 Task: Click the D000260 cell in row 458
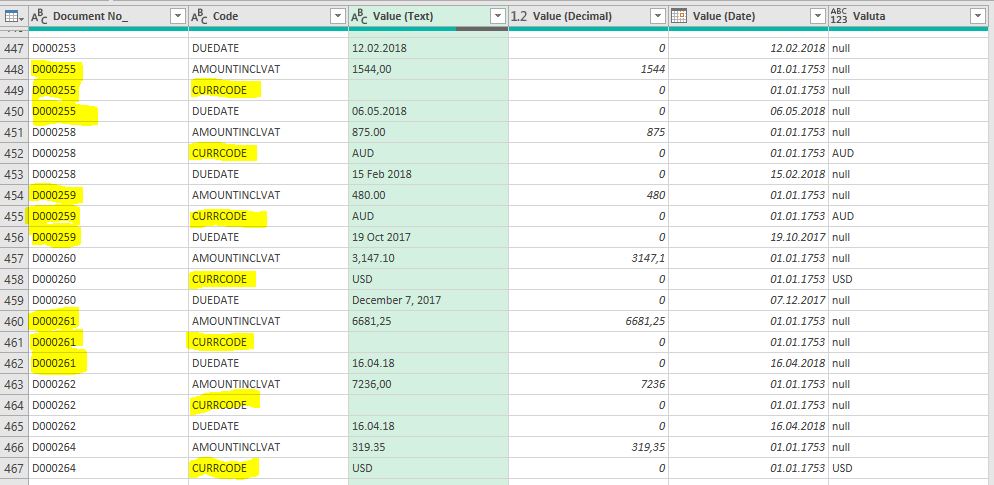tap(109, 279)
